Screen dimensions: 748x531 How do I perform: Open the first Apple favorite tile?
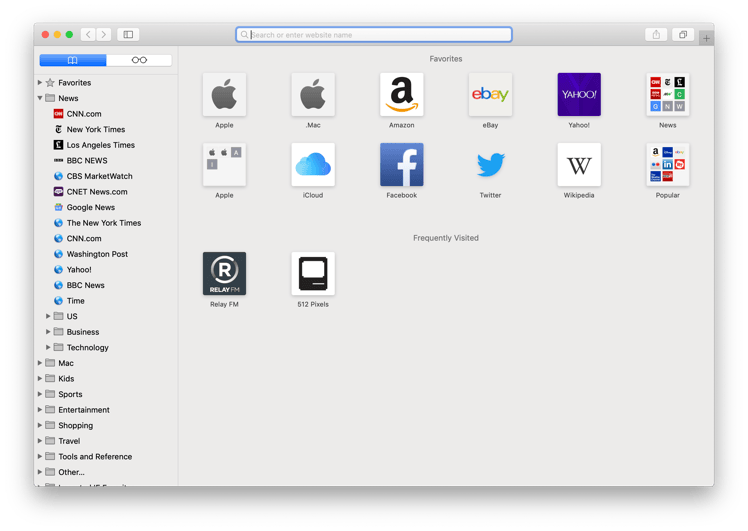click(224, 94)
